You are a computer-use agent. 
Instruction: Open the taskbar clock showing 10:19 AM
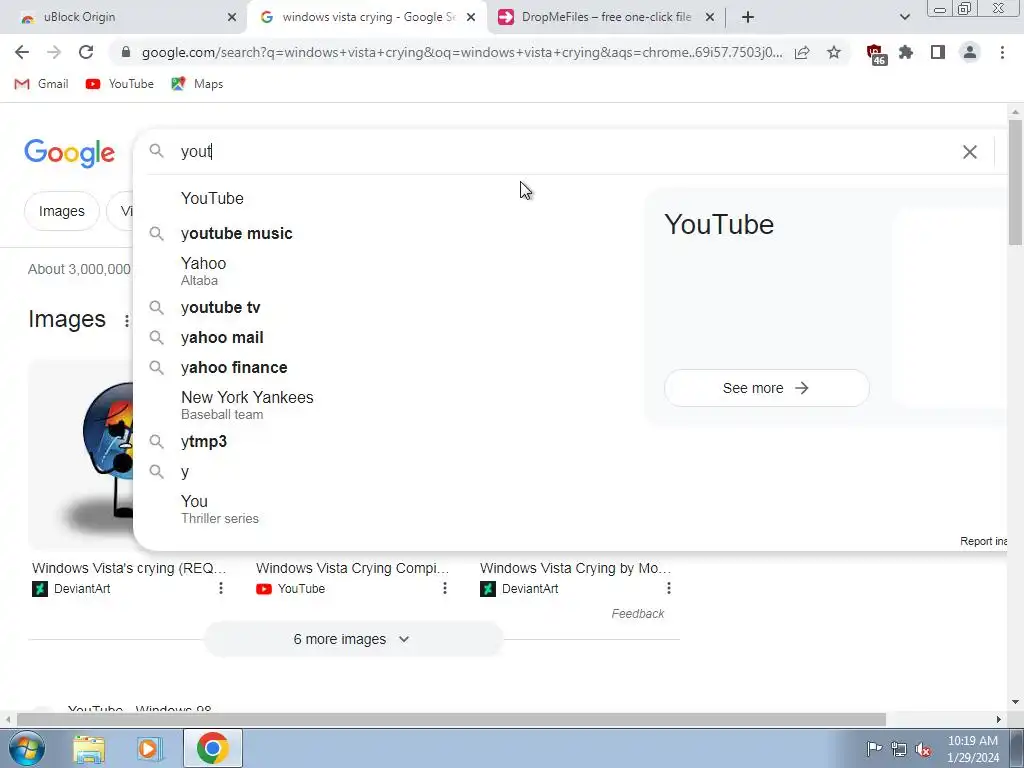pos(973,749)
